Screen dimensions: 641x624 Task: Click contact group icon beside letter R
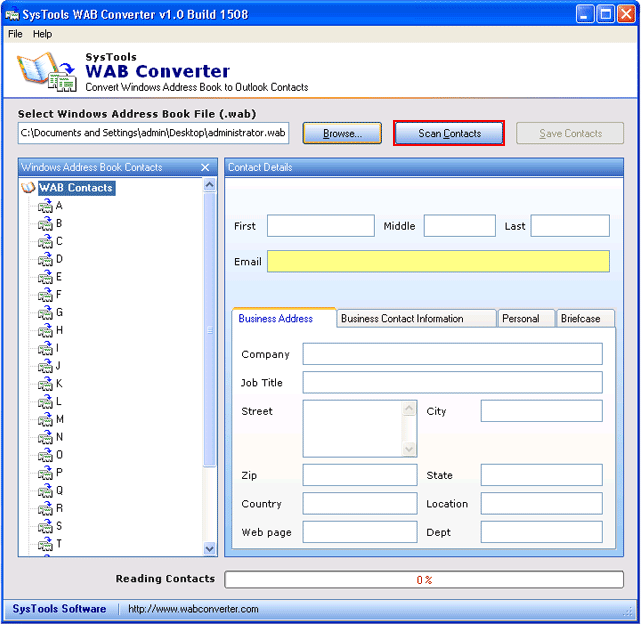[x=45, y=508]
